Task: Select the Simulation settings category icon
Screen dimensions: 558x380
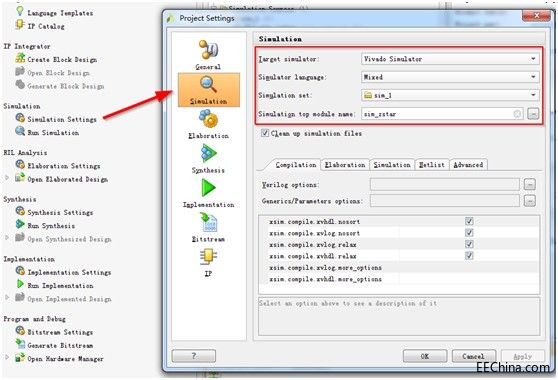Action: (208, 85)
